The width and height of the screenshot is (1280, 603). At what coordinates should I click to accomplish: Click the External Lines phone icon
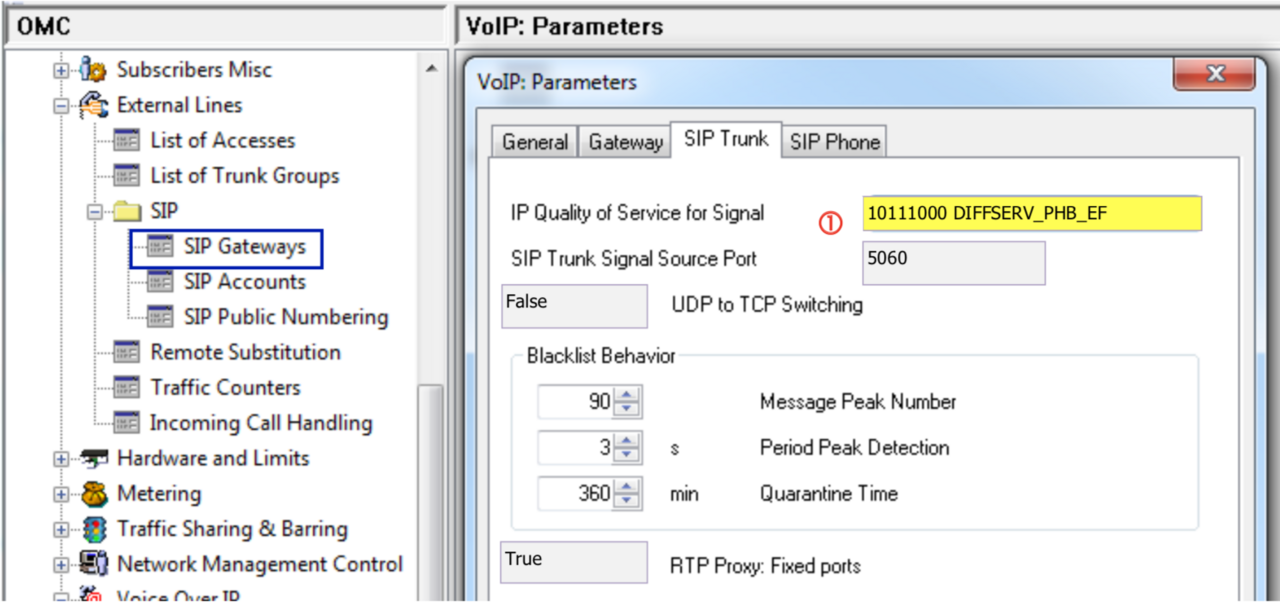93,105
